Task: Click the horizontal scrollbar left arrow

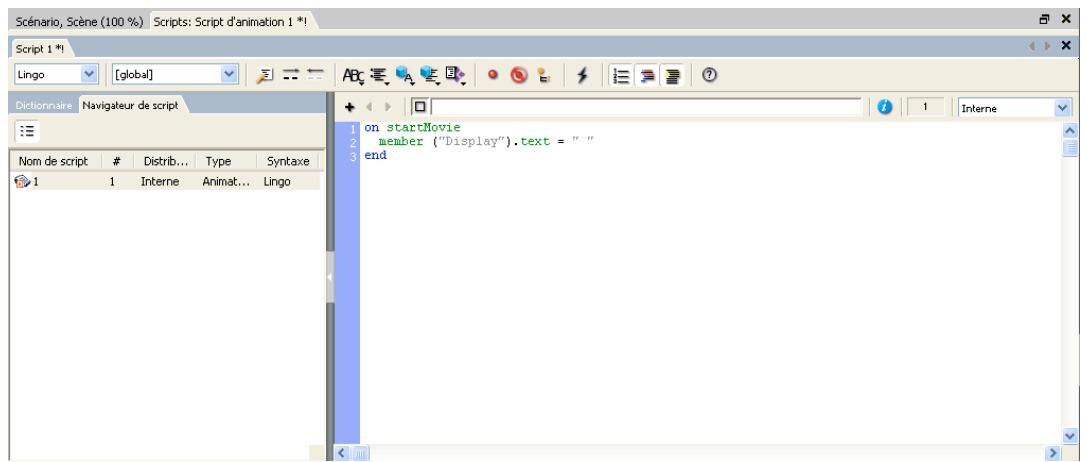Action: 342,454
